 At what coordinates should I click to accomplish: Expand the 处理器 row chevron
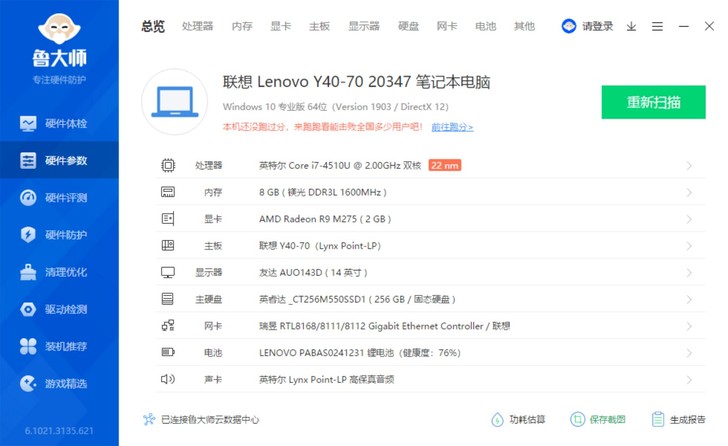(689, 166)
